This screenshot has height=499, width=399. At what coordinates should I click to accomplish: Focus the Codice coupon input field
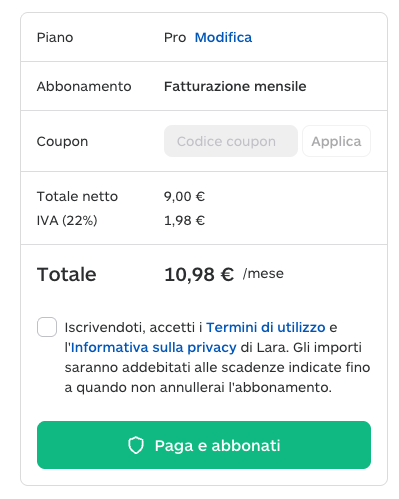231,141
